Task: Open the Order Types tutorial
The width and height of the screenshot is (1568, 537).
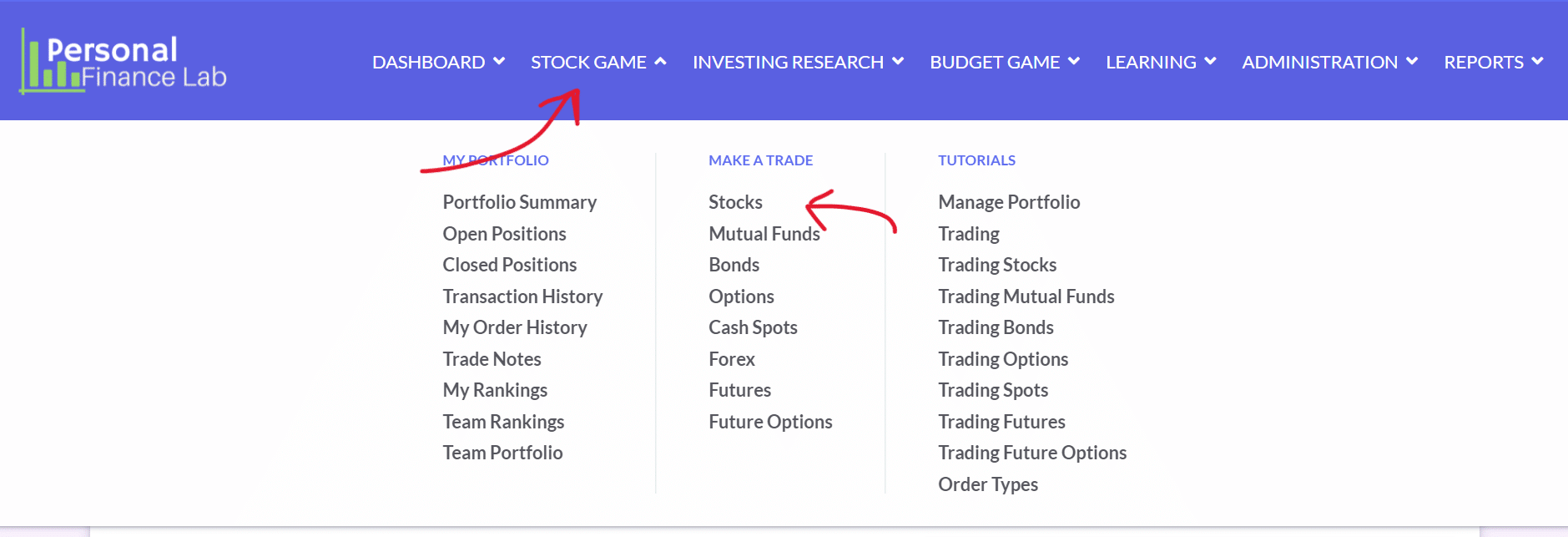Action: 988,484
